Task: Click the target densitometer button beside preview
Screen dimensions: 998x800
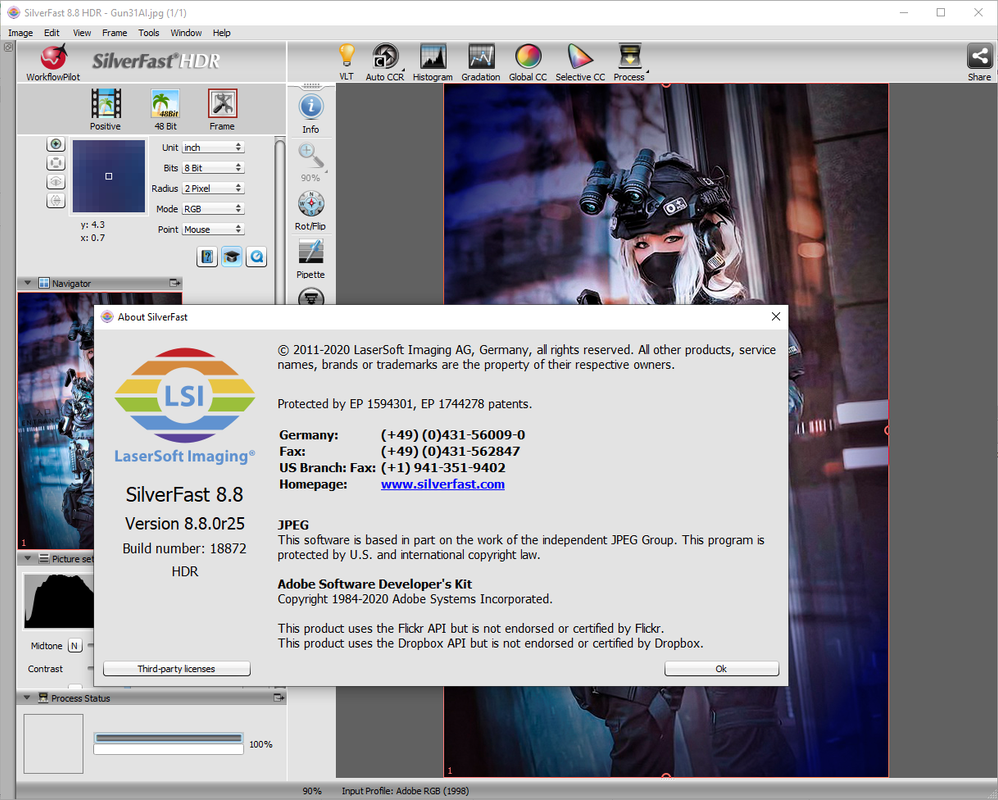Action: click(56, 144)
